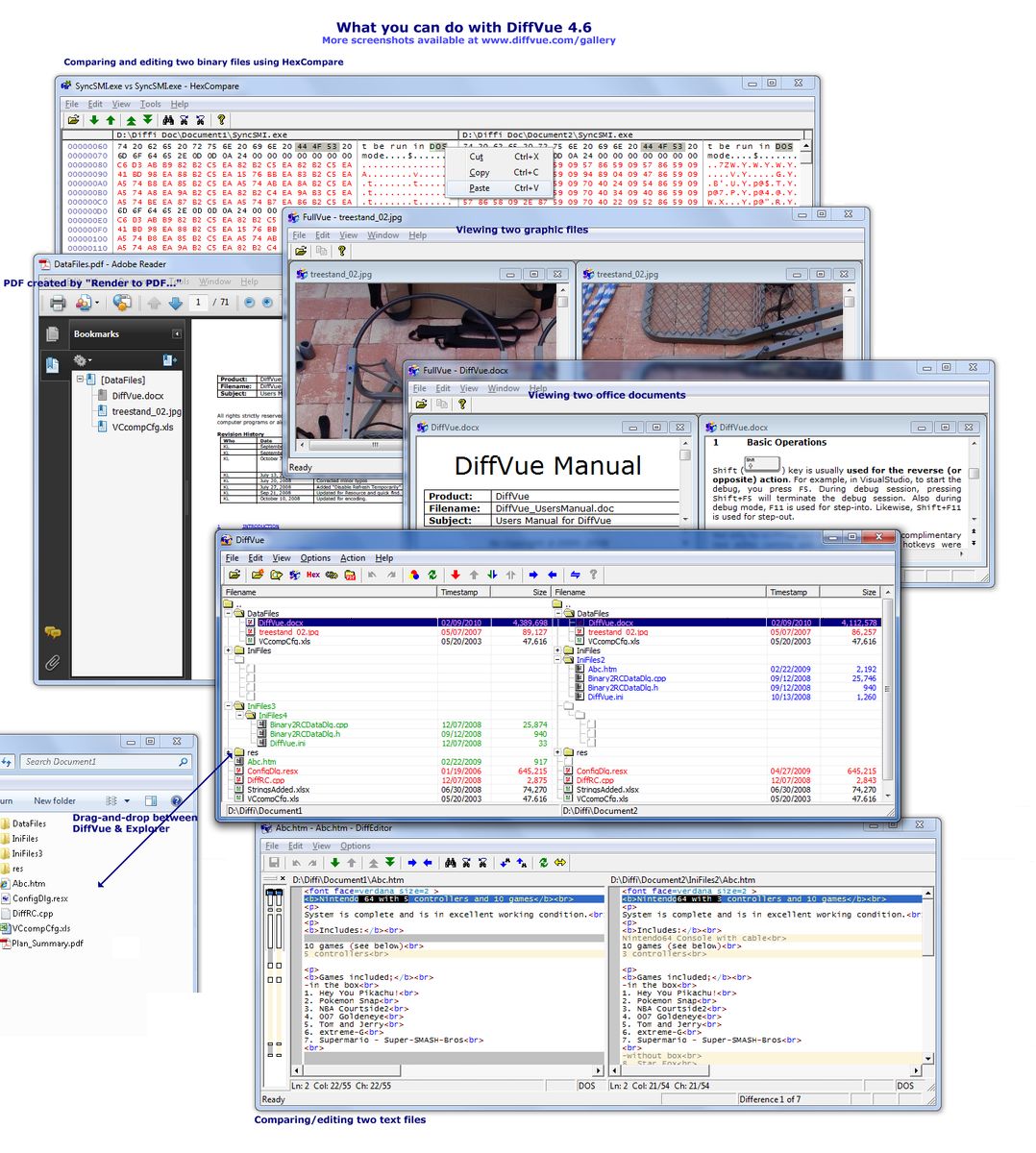Screen dimensions: 1036x1153
Task: Jump to next difference with the red arrow
Action: tap(456, 575)
